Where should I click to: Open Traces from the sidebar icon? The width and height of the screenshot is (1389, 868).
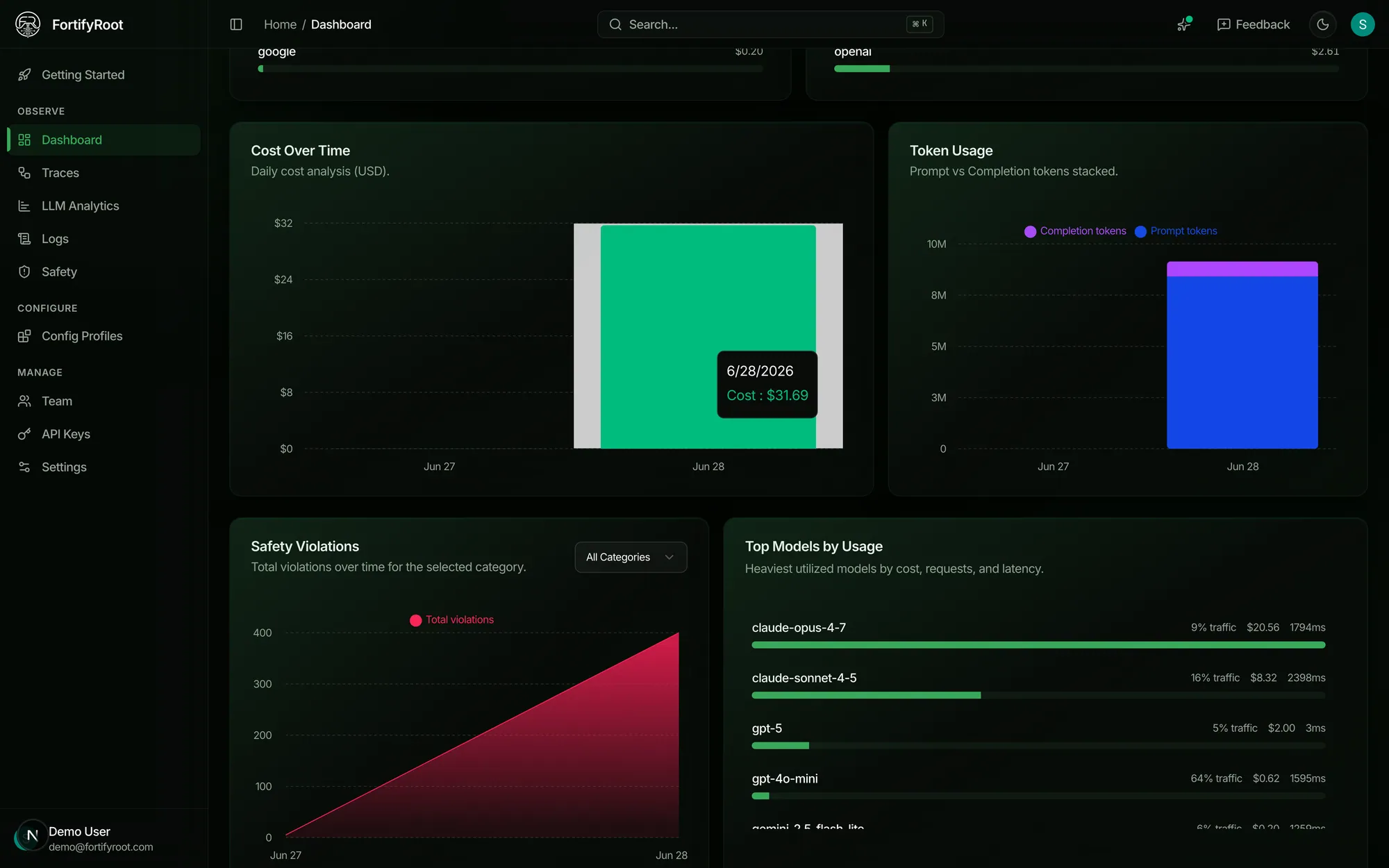point(24,173)
